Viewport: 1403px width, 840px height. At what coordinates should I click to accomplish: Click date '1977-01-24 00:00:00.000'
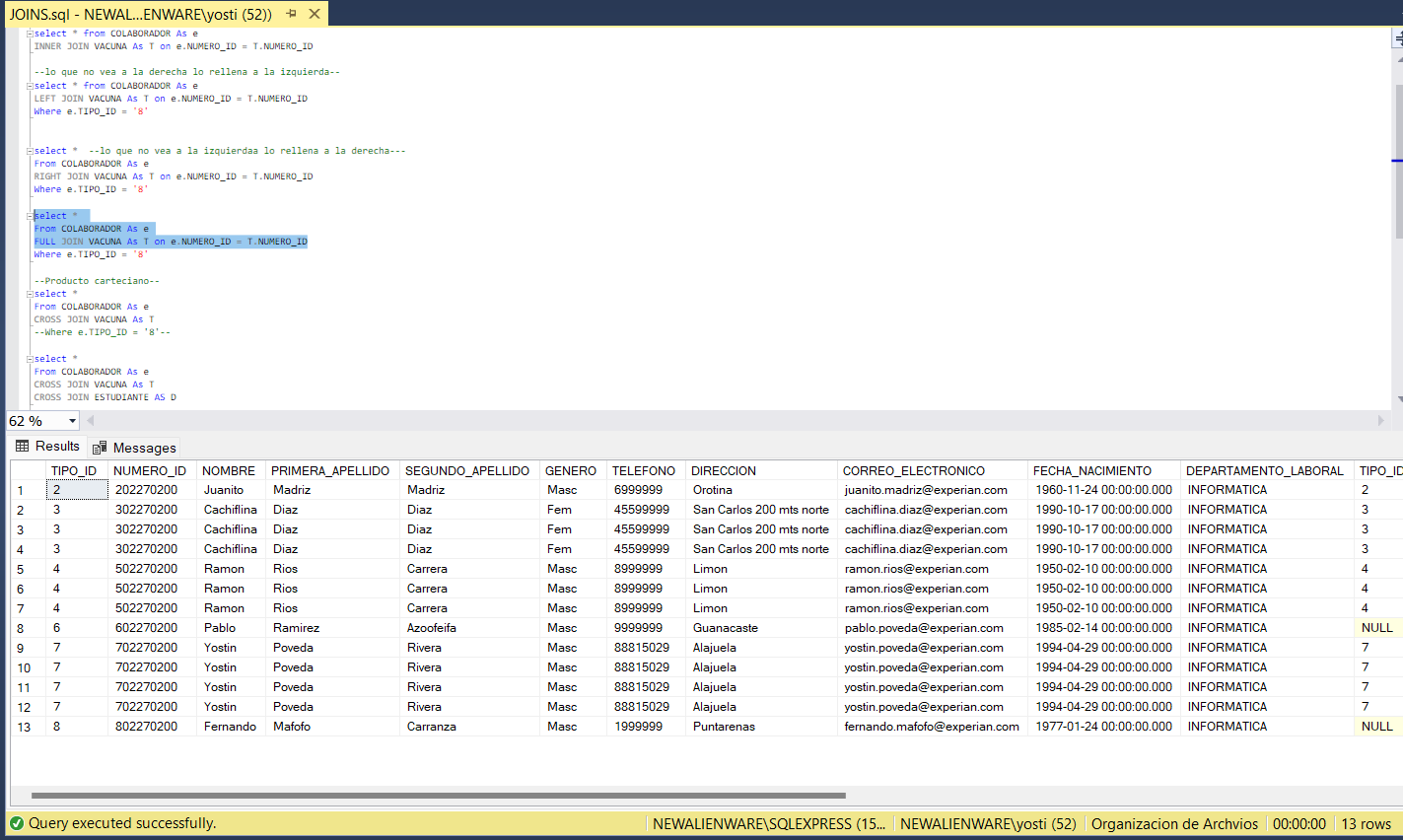point(1103,727)
